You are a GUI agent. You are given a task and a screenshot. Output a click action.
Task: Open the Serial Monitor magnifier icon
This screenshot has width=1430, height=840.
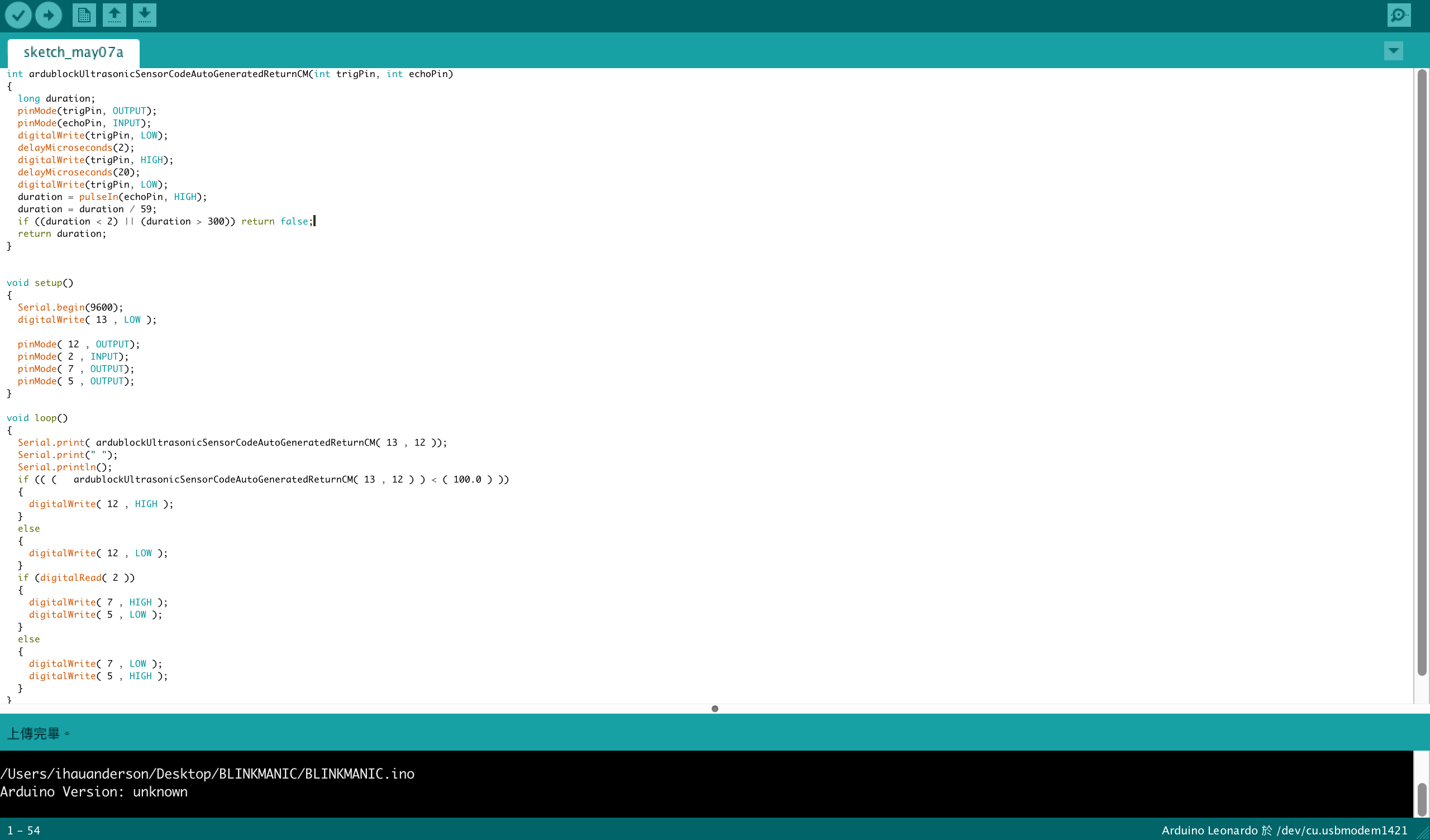tap(1399, 15)
